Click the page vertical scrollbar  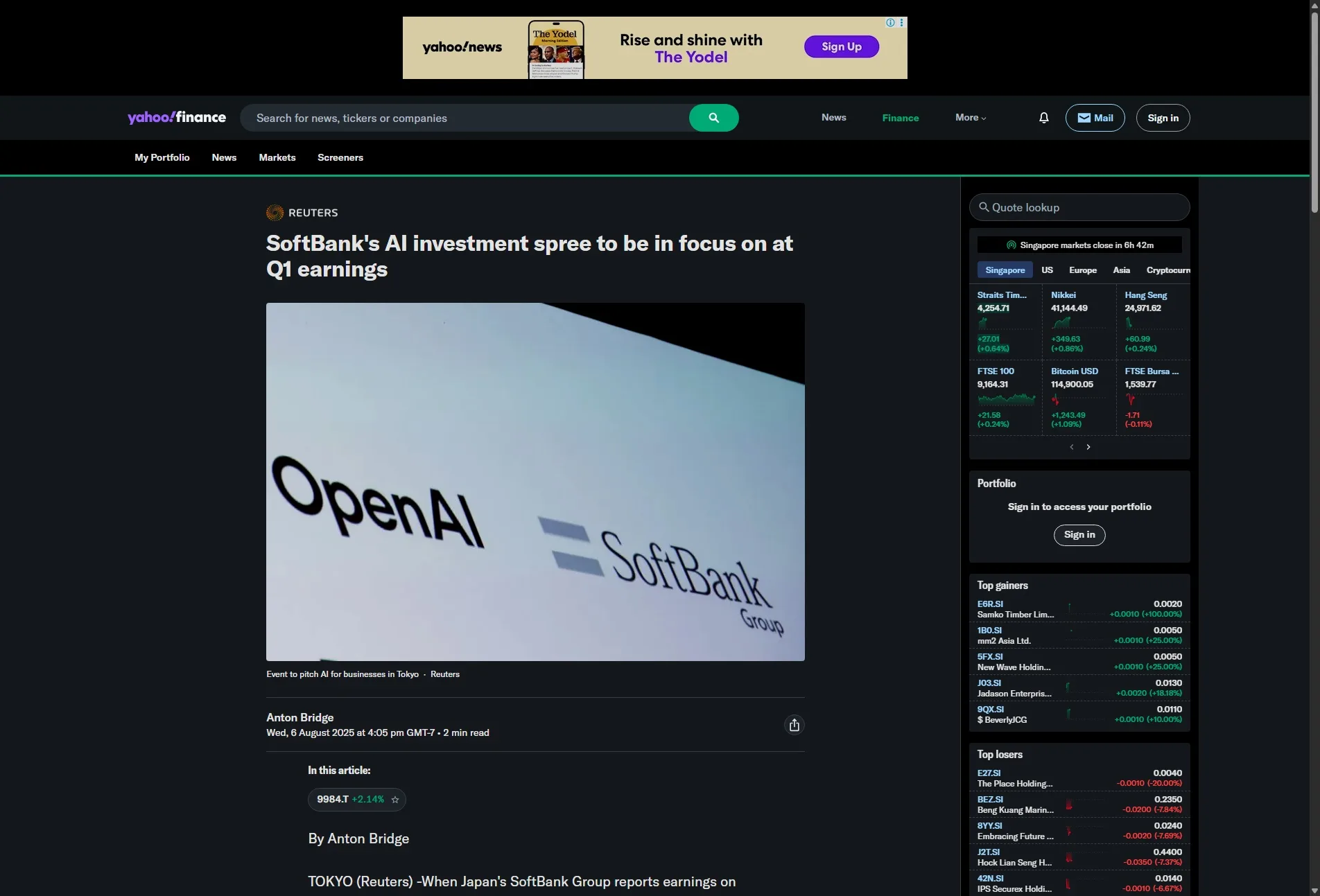[x=1314, y=448]
